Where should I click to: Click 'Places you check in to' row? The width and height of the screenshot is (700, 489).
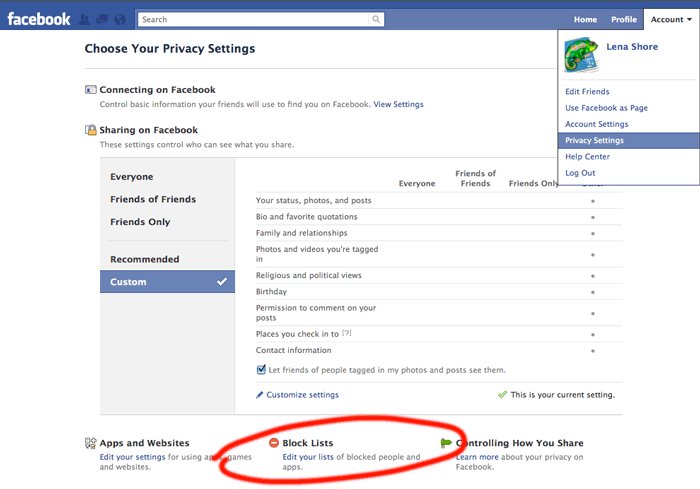point(439,334)
